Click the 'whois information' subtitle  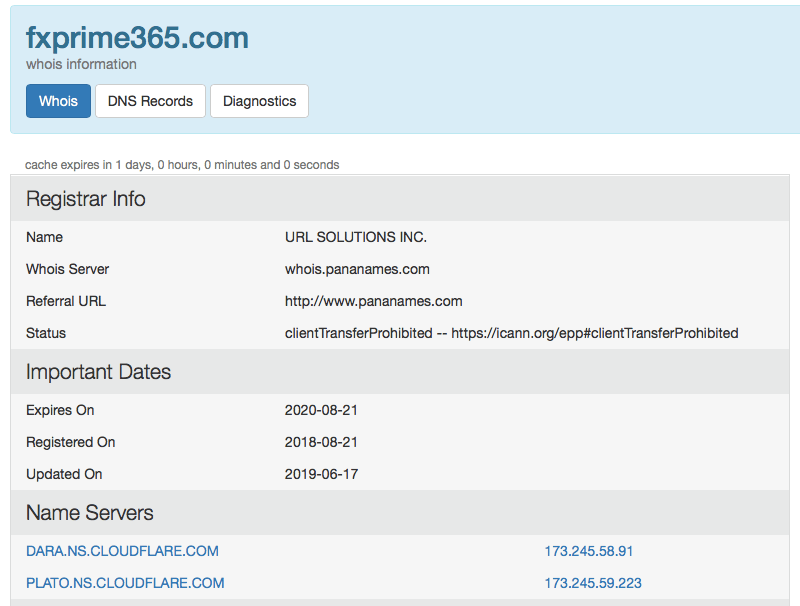coord(81,64)
